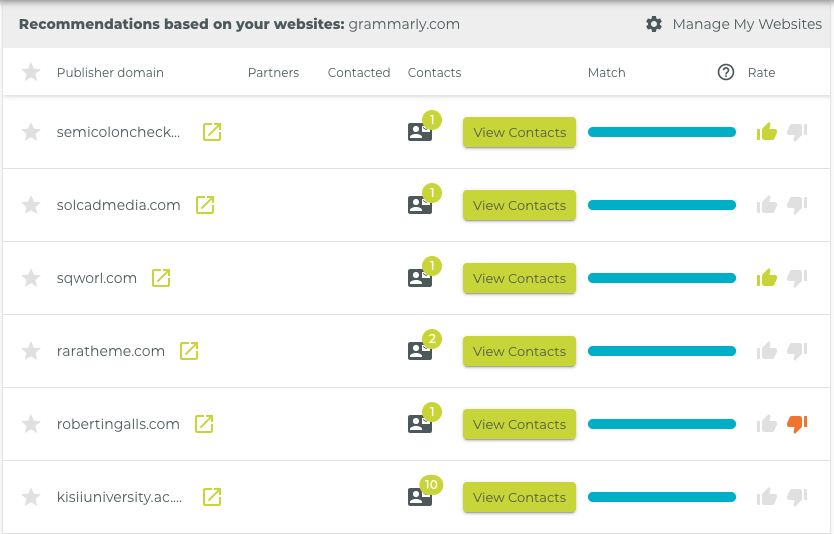Open kisiiuniversity.ac... external link icon
Viewport: 834px width, 534px height.
coord(212,497)
